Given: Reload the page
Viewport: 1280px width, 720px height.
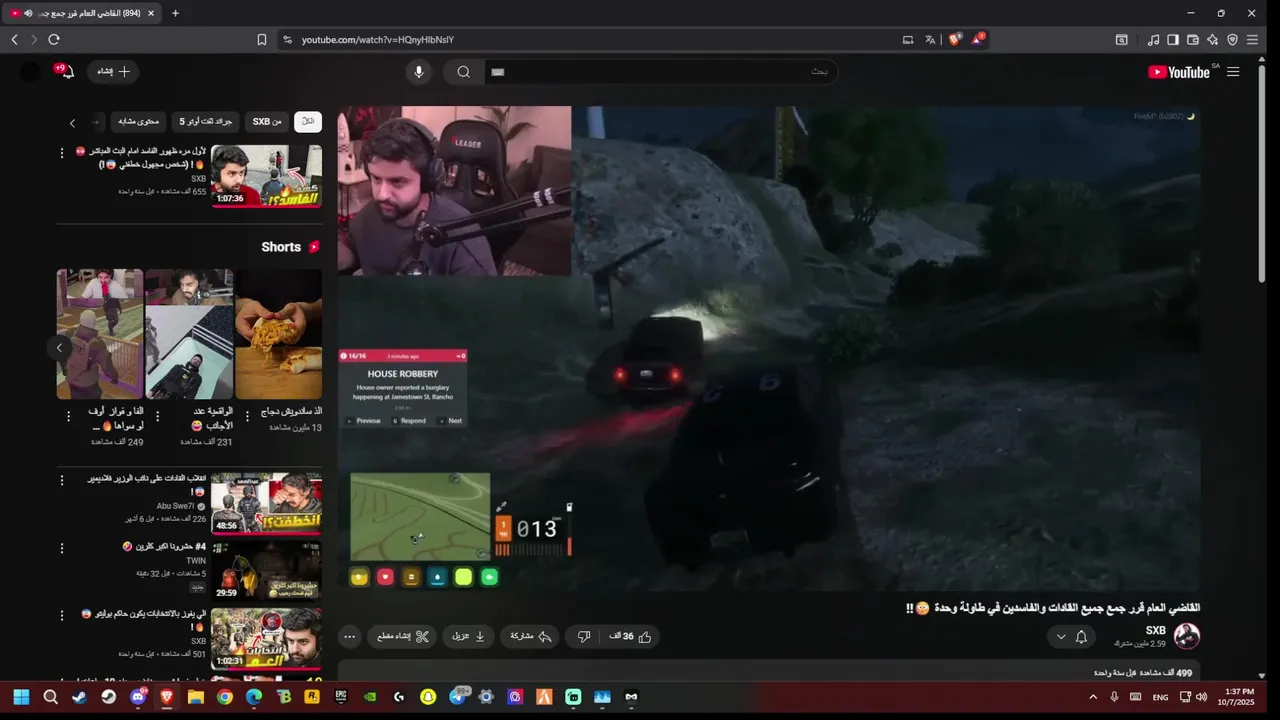Looking at the screenshot, I should click(x=54, y=39).
